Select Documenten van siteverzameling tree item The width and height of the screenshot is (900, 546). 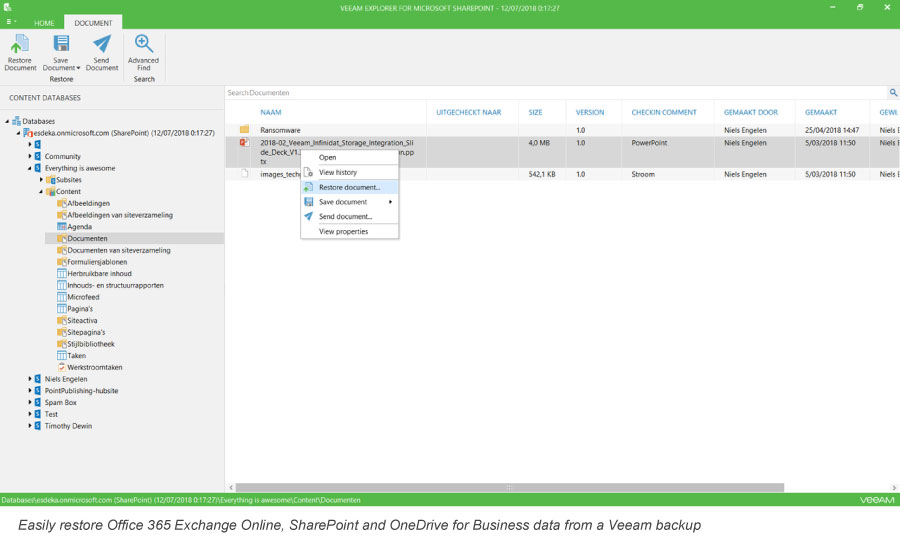coord(119,250)
